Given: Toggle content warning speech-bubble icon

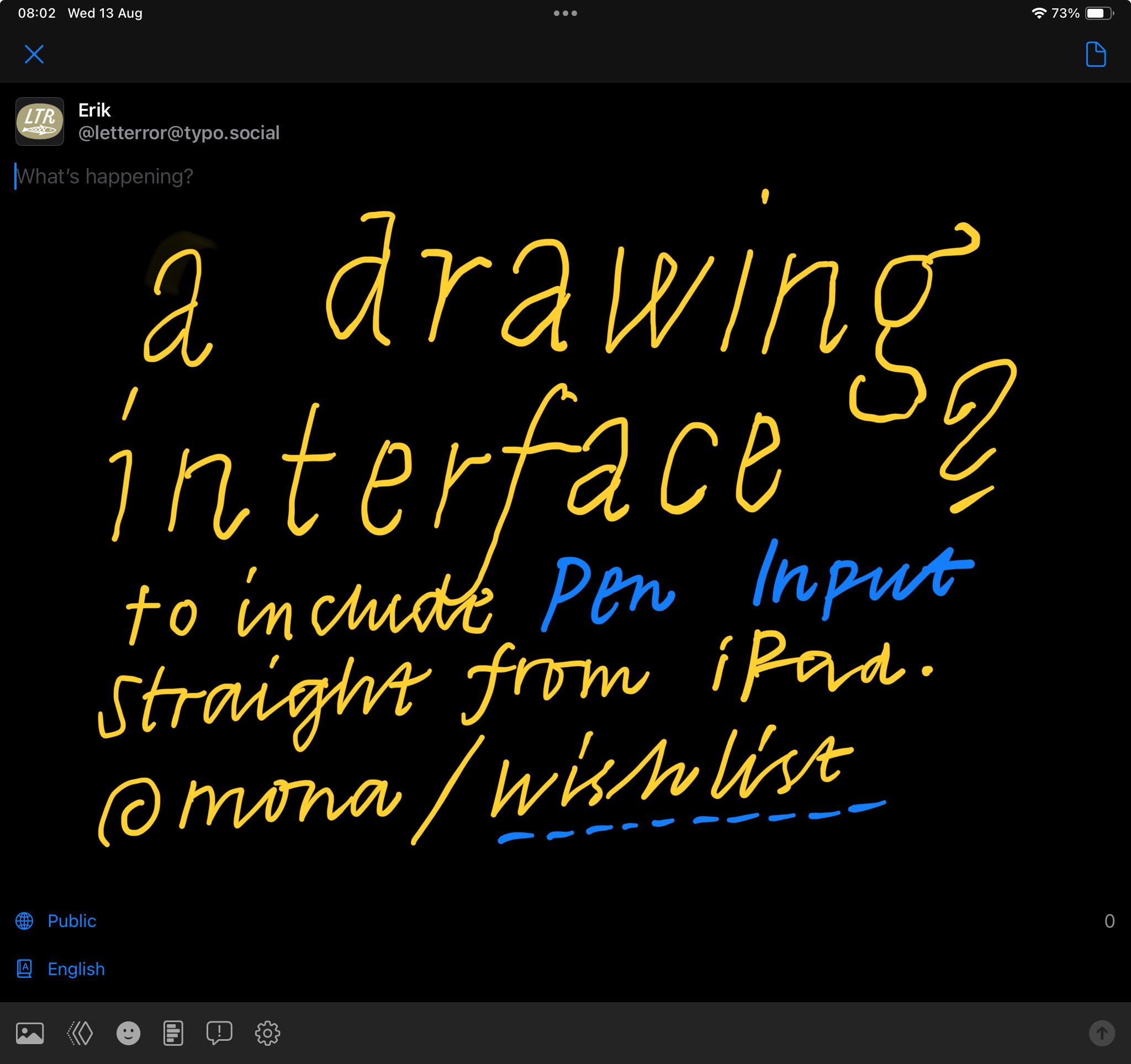Looking at the screenshot, I should click(x=219, y=1033).
